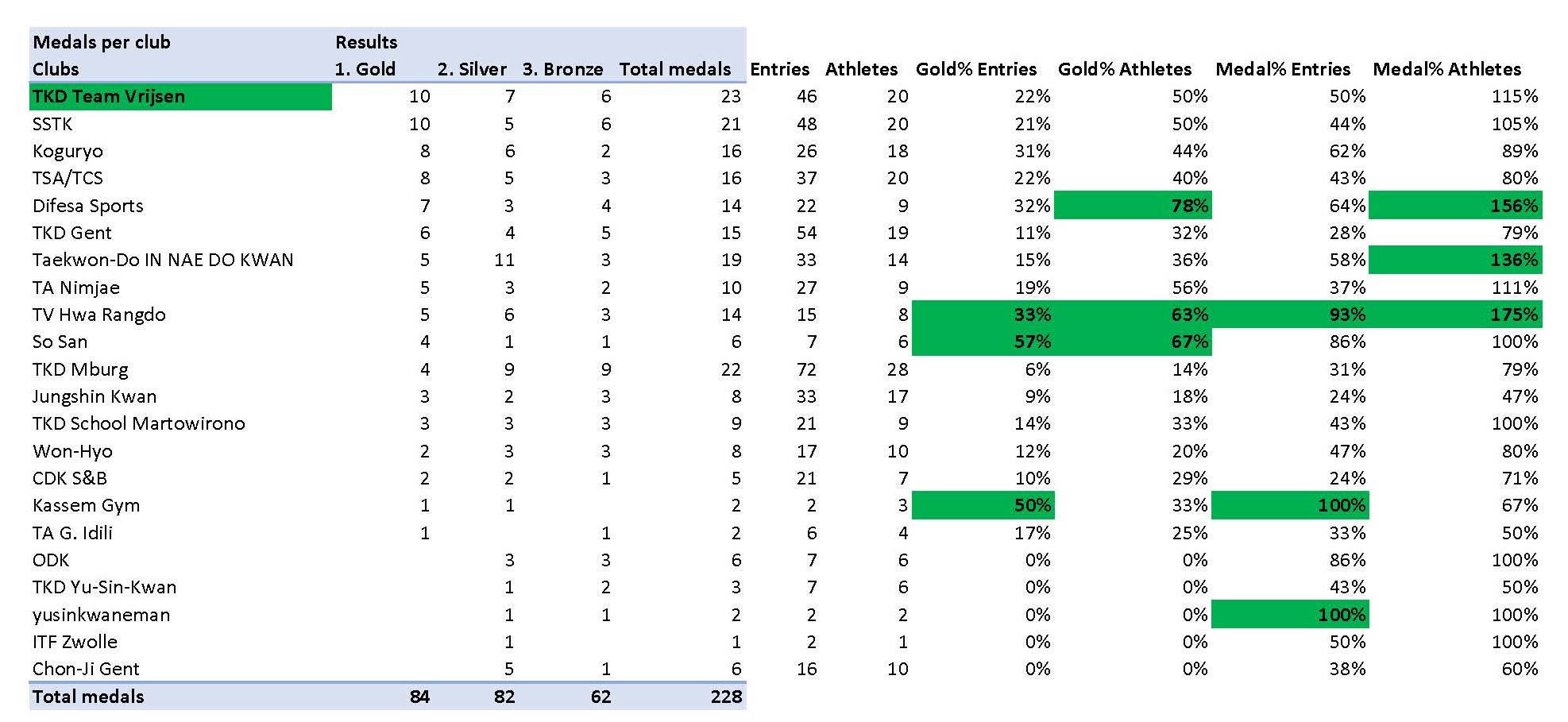Select the Total medals footer label
The image size is (1568, 722).
pyautogui.click(x=88, y=697)
